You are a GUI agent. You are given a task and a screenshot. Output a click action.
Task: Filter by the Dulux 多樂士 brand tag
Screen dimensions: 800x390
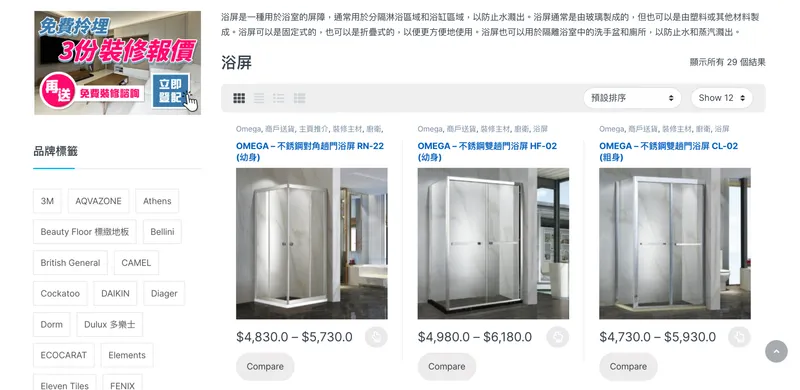(x=110, y=325)
